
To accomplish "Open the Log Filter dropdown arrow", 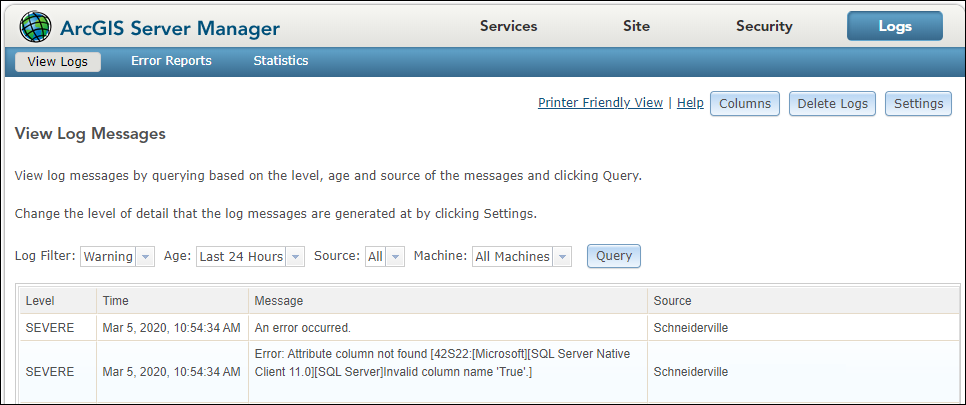I will coord(145,256).
